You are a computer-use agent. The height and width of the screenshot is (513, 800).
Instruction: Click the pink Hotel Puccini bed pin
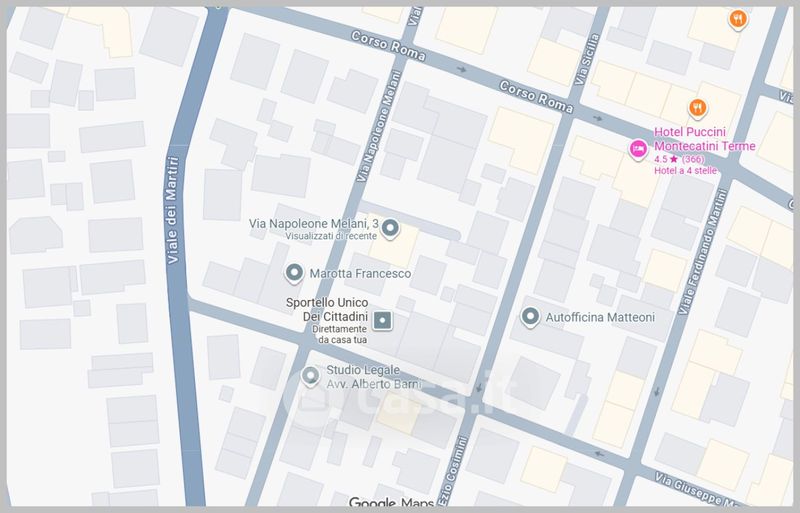(637, 149)
